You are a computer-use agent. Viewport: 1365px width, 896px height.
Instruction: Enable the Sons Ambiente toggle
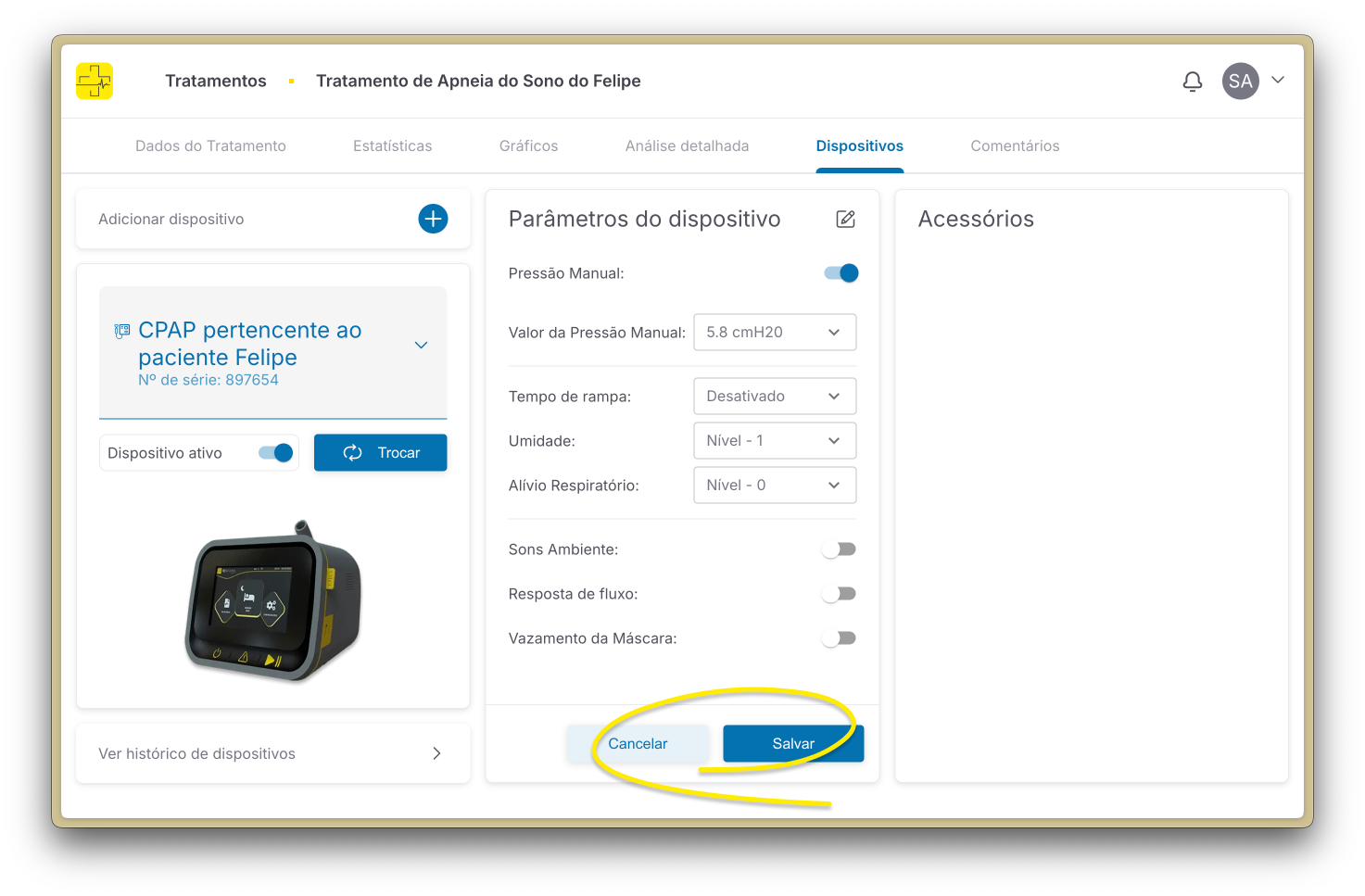pyautogui.click(x=839, y=549)
